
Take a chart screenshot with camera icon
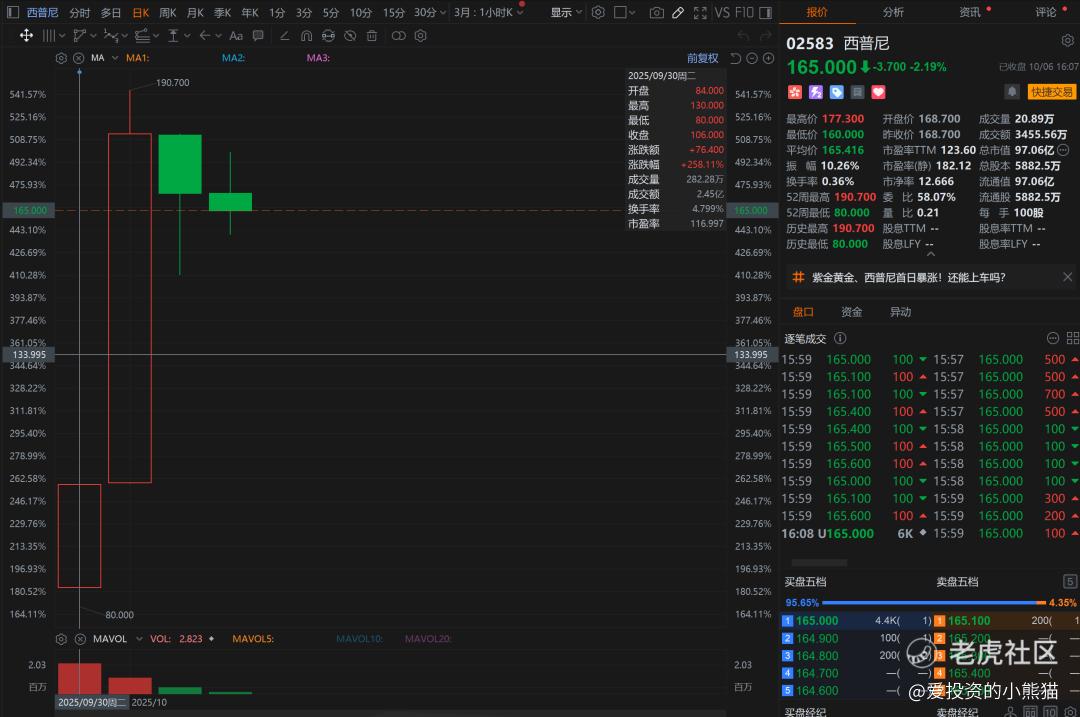tap(657, 12)
